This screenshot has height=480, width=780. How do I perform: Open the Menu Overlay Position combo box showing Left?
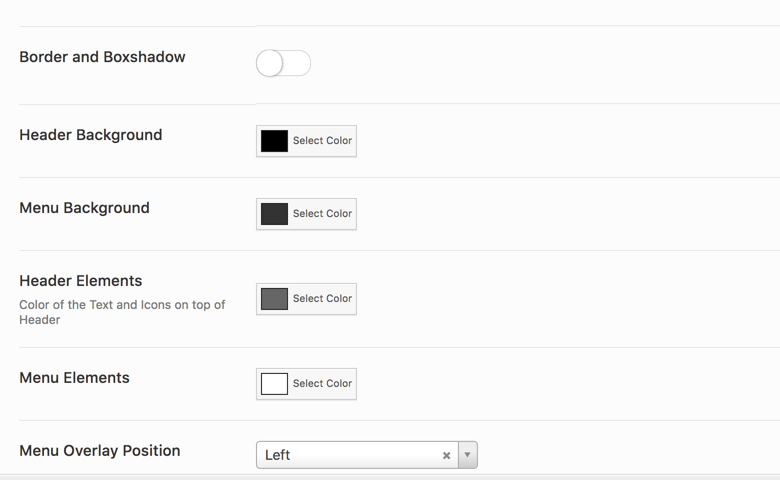pyautogui.click(x=367, y=455)
